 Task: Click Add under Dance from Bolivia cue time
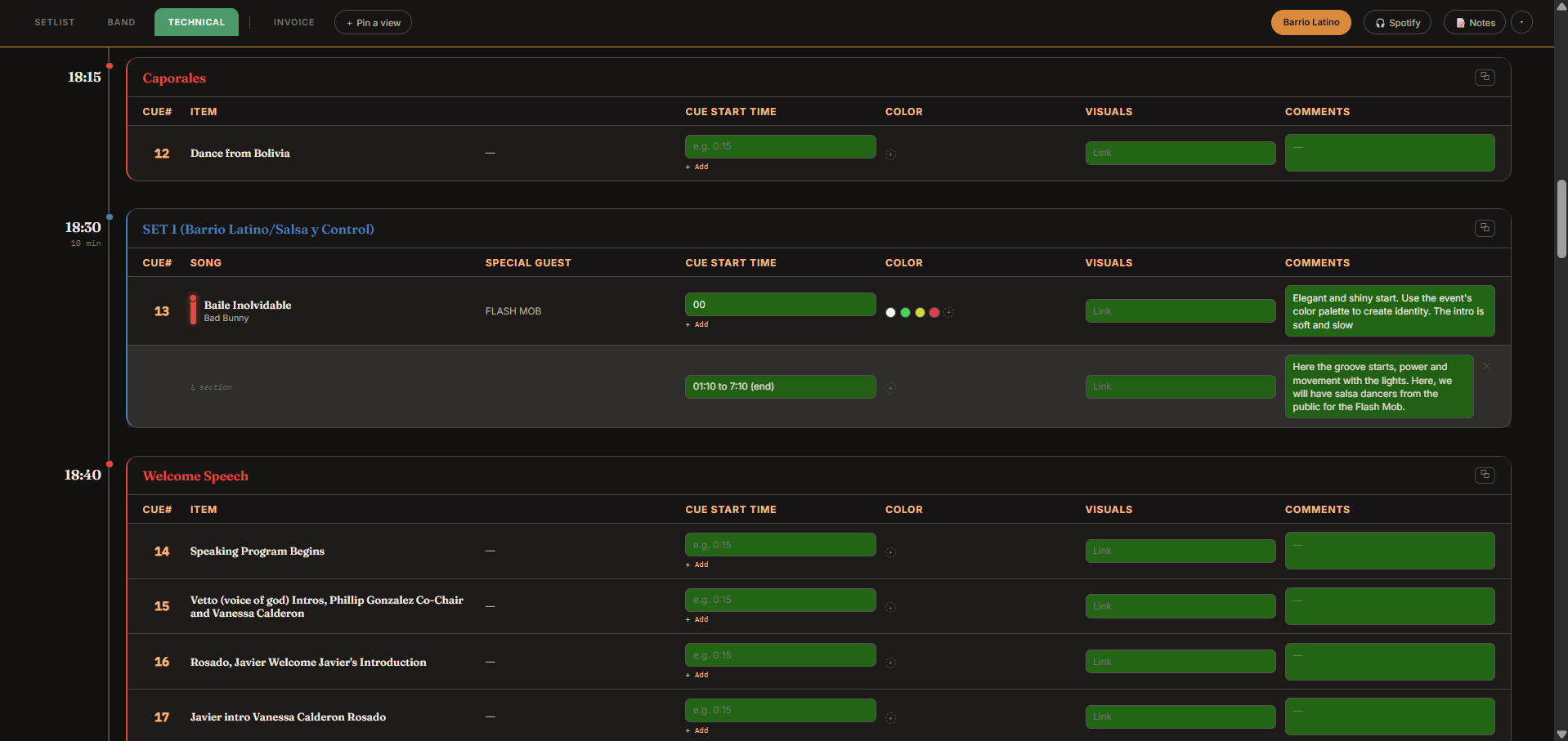[697, 167]
